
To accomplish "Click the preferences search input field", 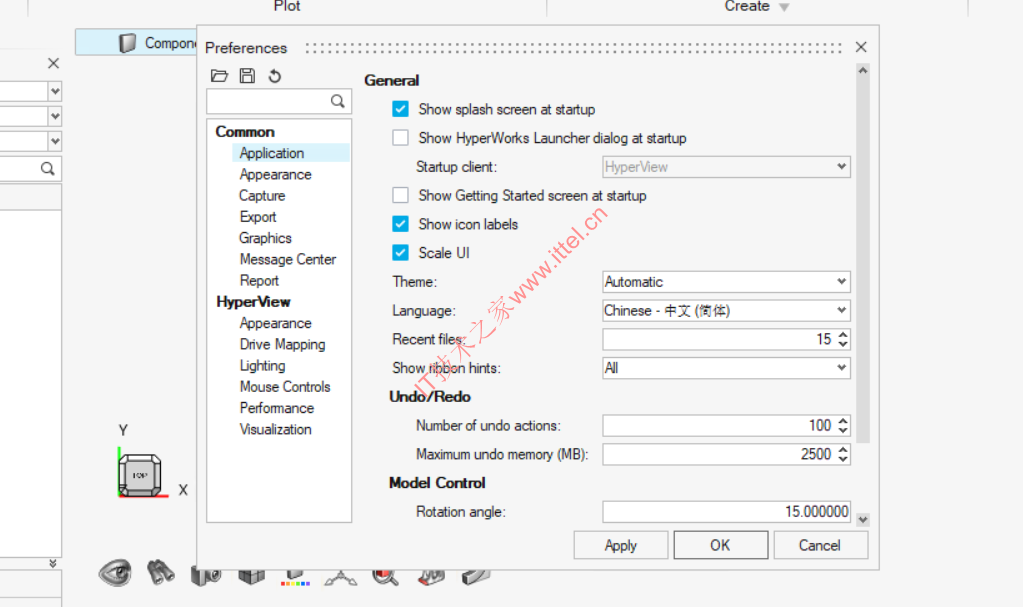I will click(268, 101).
